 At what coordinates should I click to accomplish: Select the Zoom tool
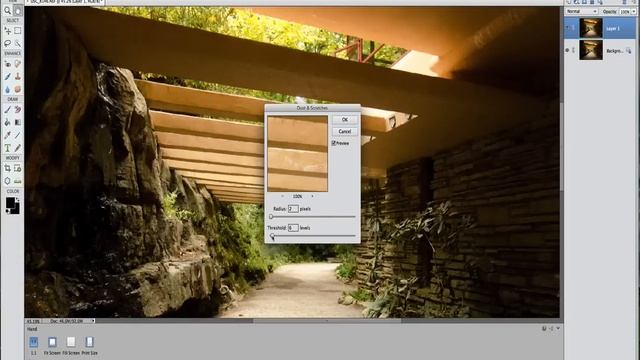[x=7, y=10]
